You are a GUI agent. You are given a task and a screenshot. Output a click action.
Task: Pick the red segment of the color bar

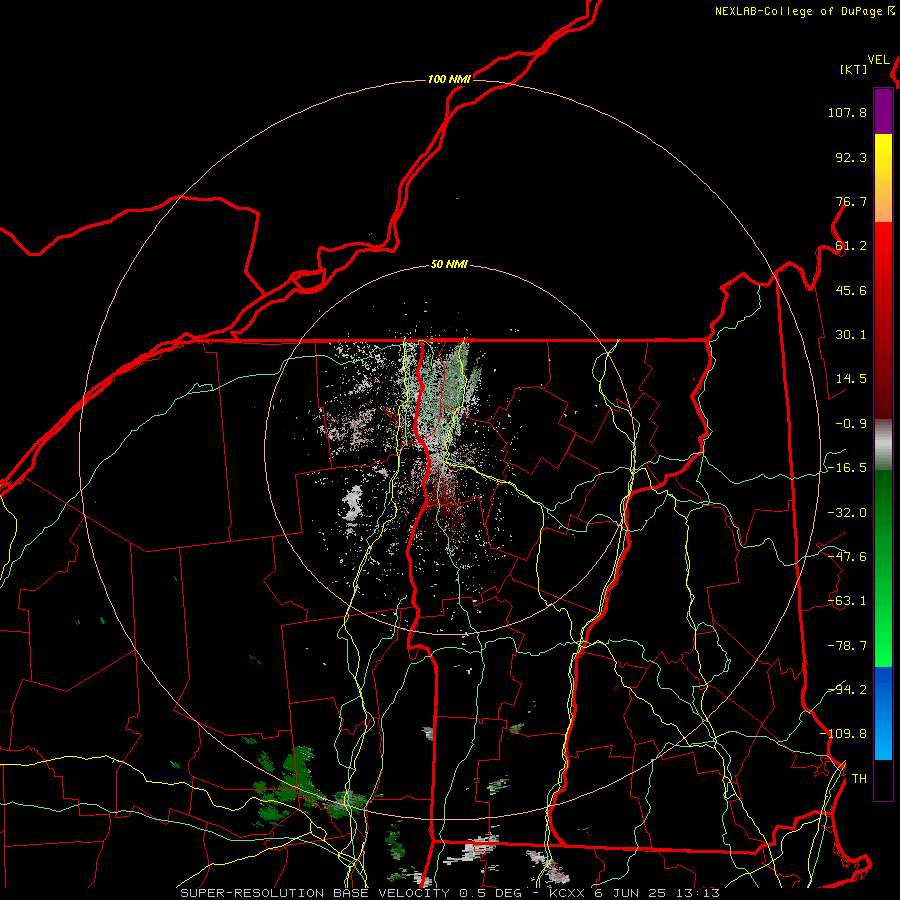point(883,320)
